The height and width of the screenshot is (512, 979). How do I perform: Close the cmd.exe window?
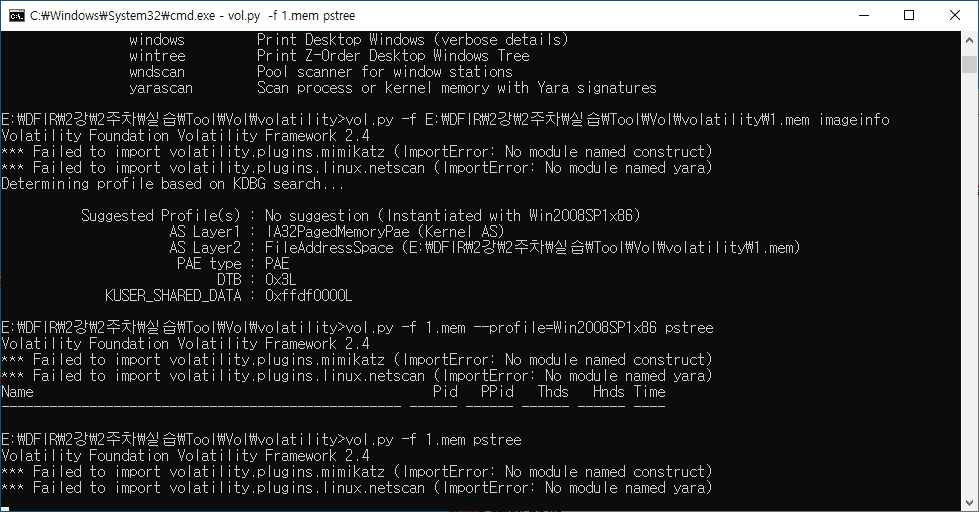[x=955, y=15]
